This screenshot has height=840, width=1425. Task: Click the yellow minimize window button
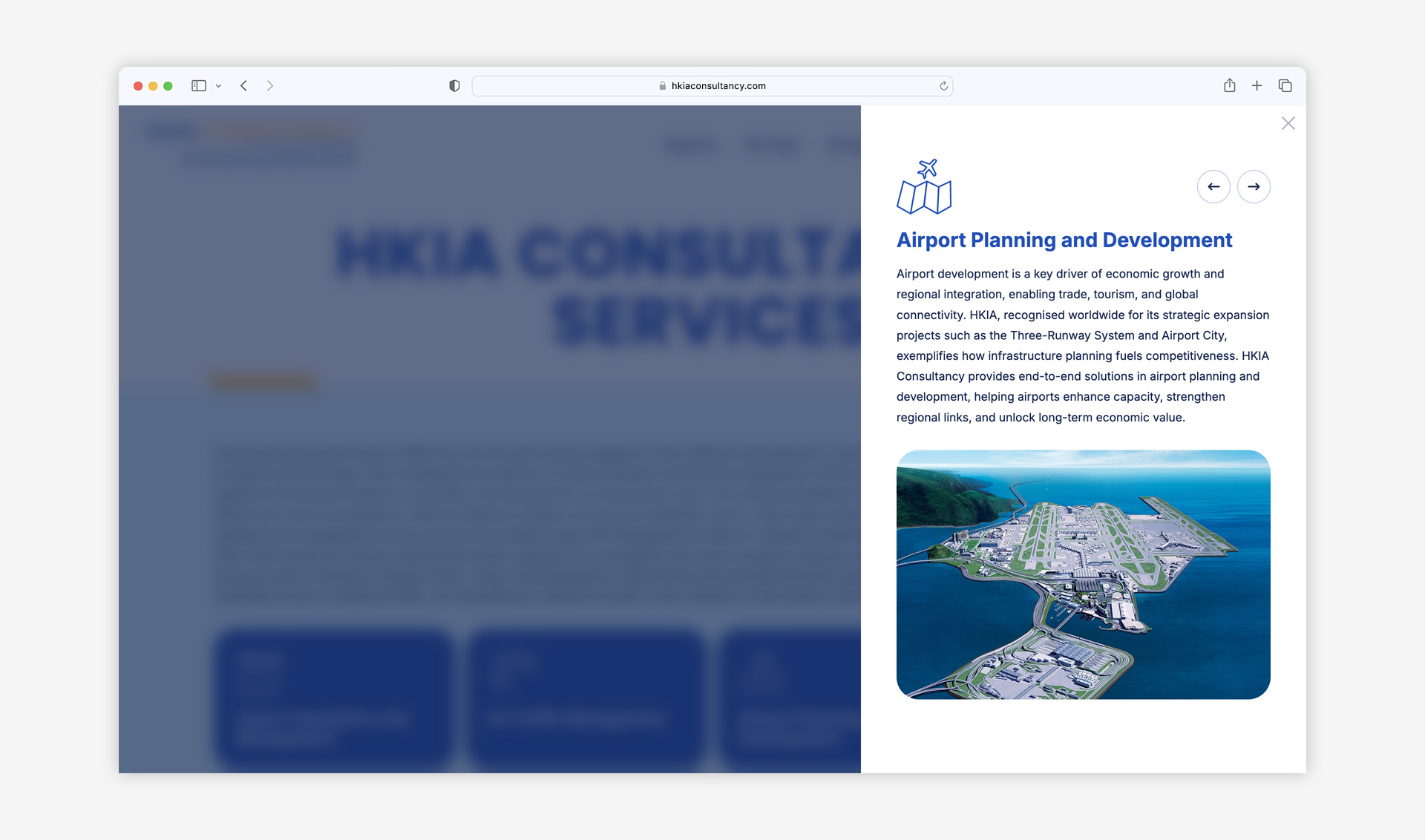[153, 86]
